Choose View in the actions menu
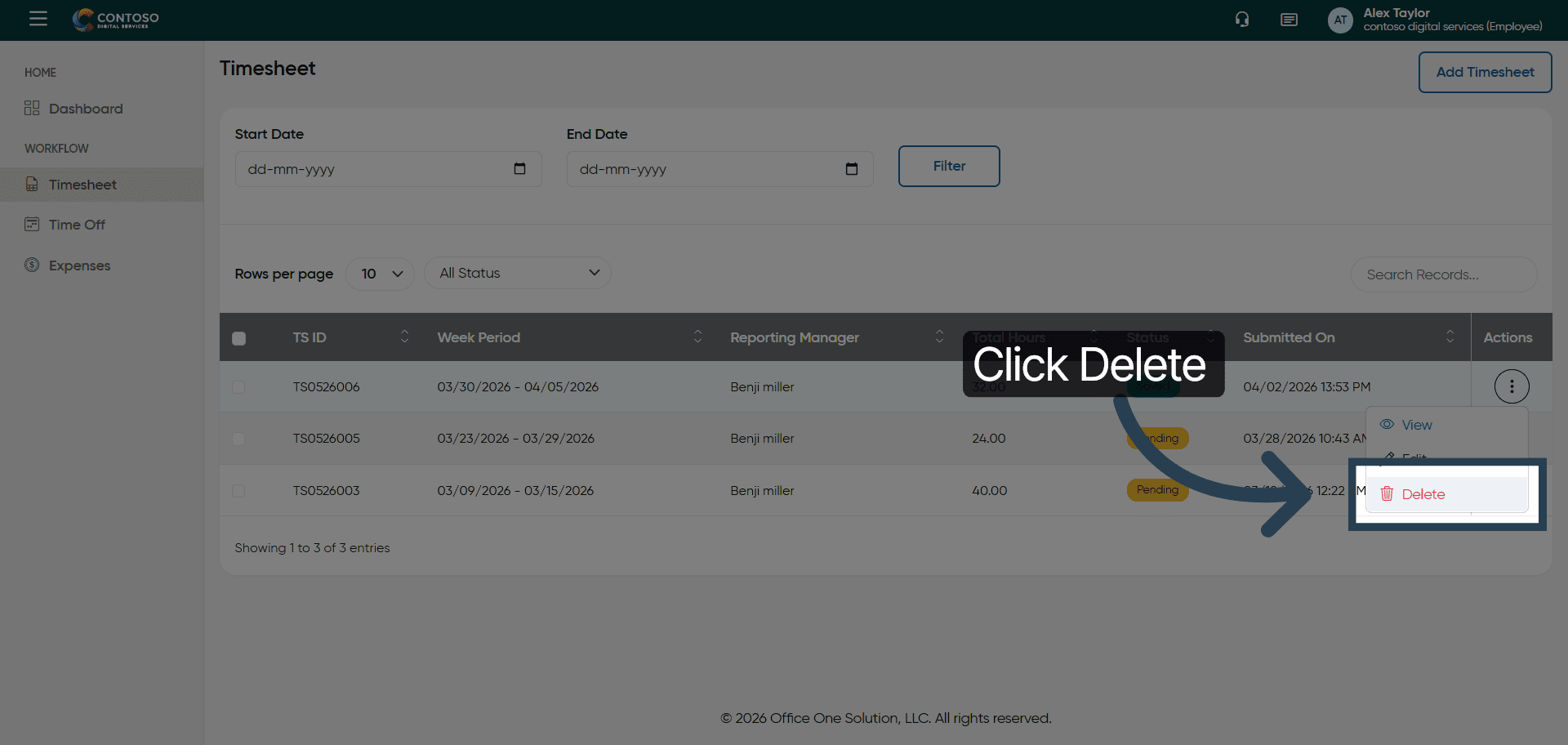 point(1416,425)
